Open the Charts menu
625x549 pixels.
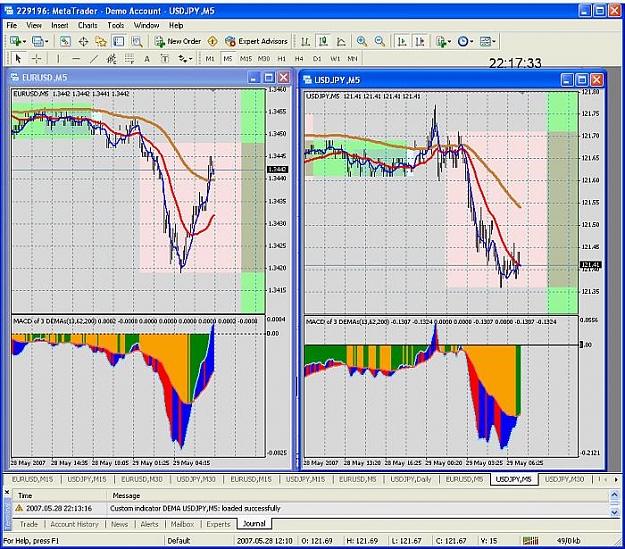point(87,26)
